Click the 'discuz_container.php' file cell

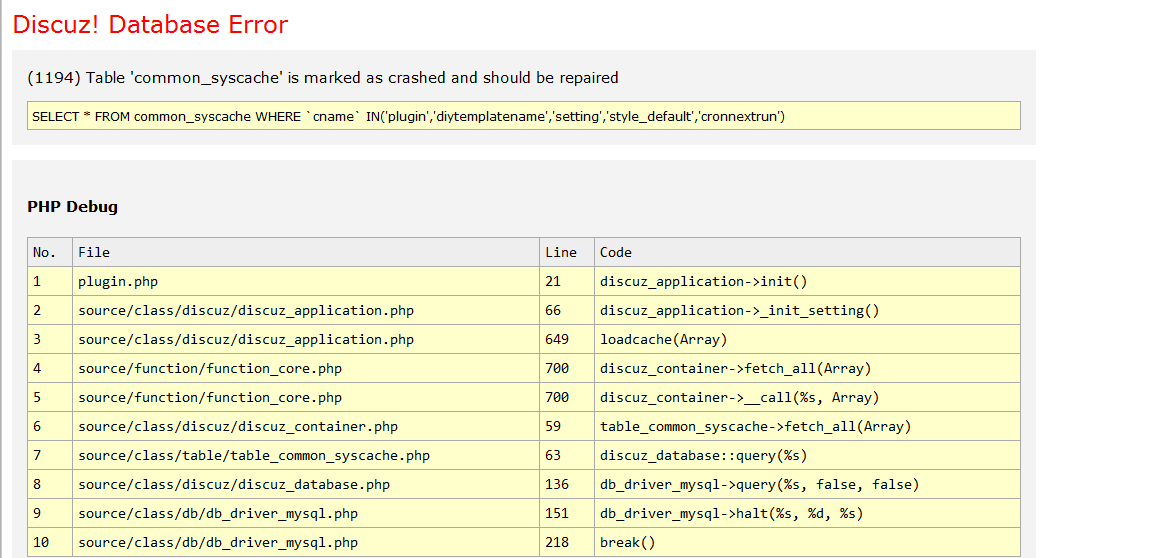pyautogui.click(x=306, y=427)
